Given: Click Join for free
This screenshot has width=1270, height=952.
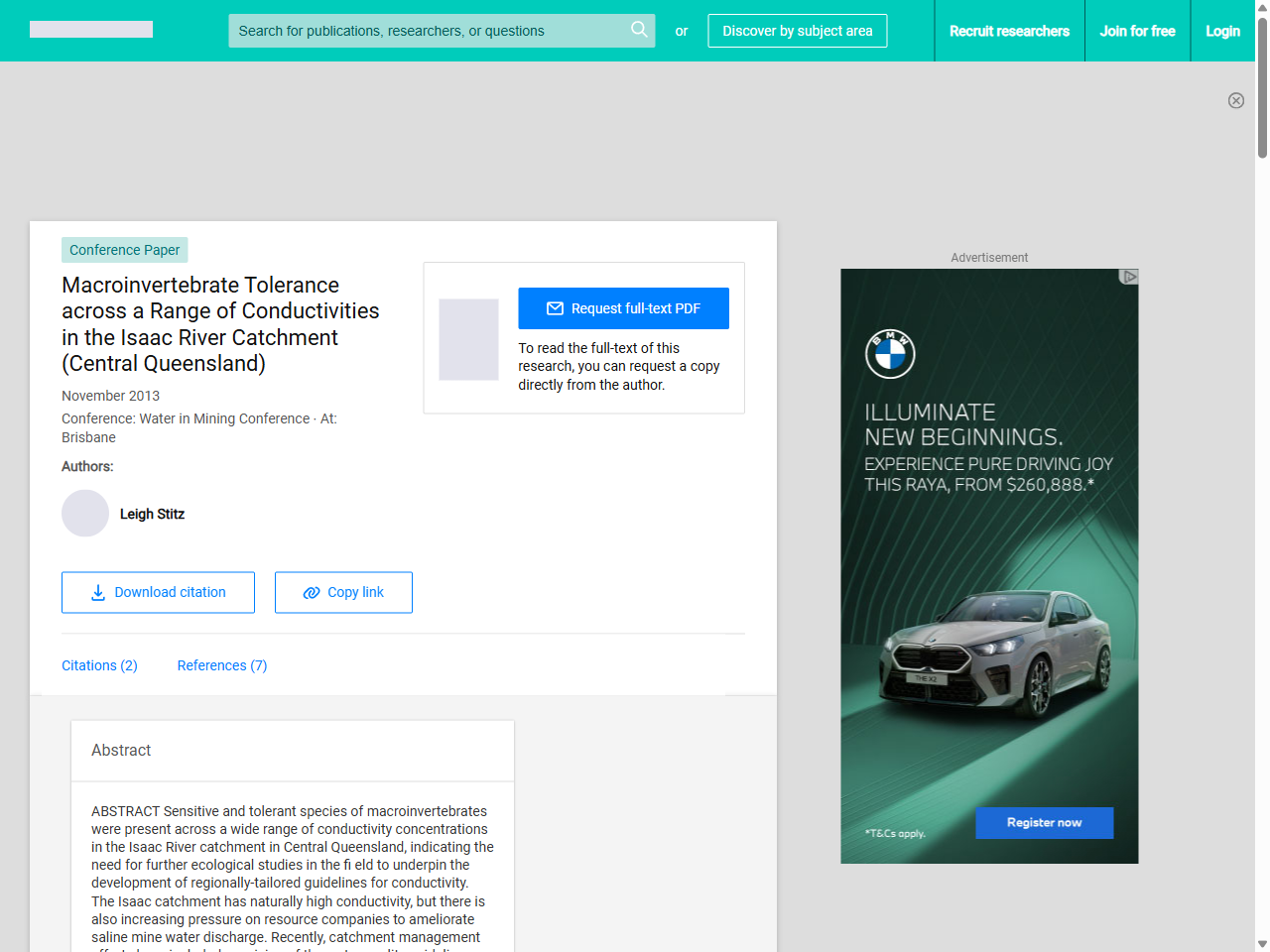Looking at the screenshot, I should pos(1137,31).
